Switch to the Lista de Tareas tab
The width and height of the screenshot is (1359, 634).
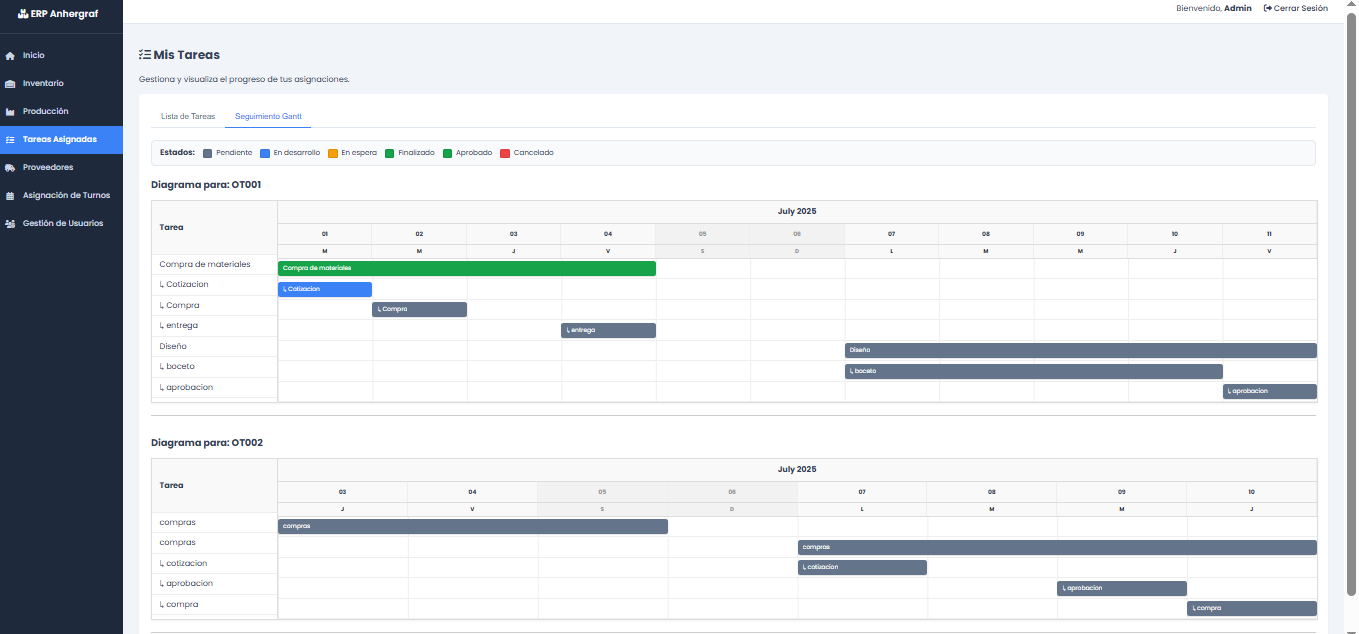[188, 116]
